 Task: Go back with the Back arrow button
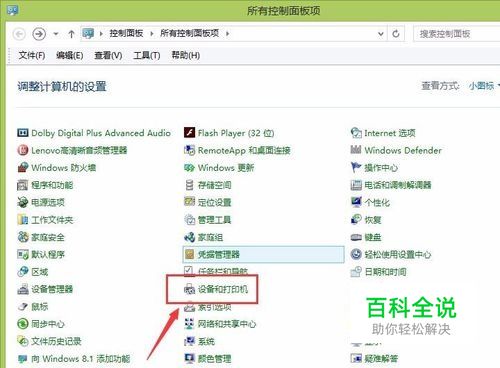click(x=19, y=34)
